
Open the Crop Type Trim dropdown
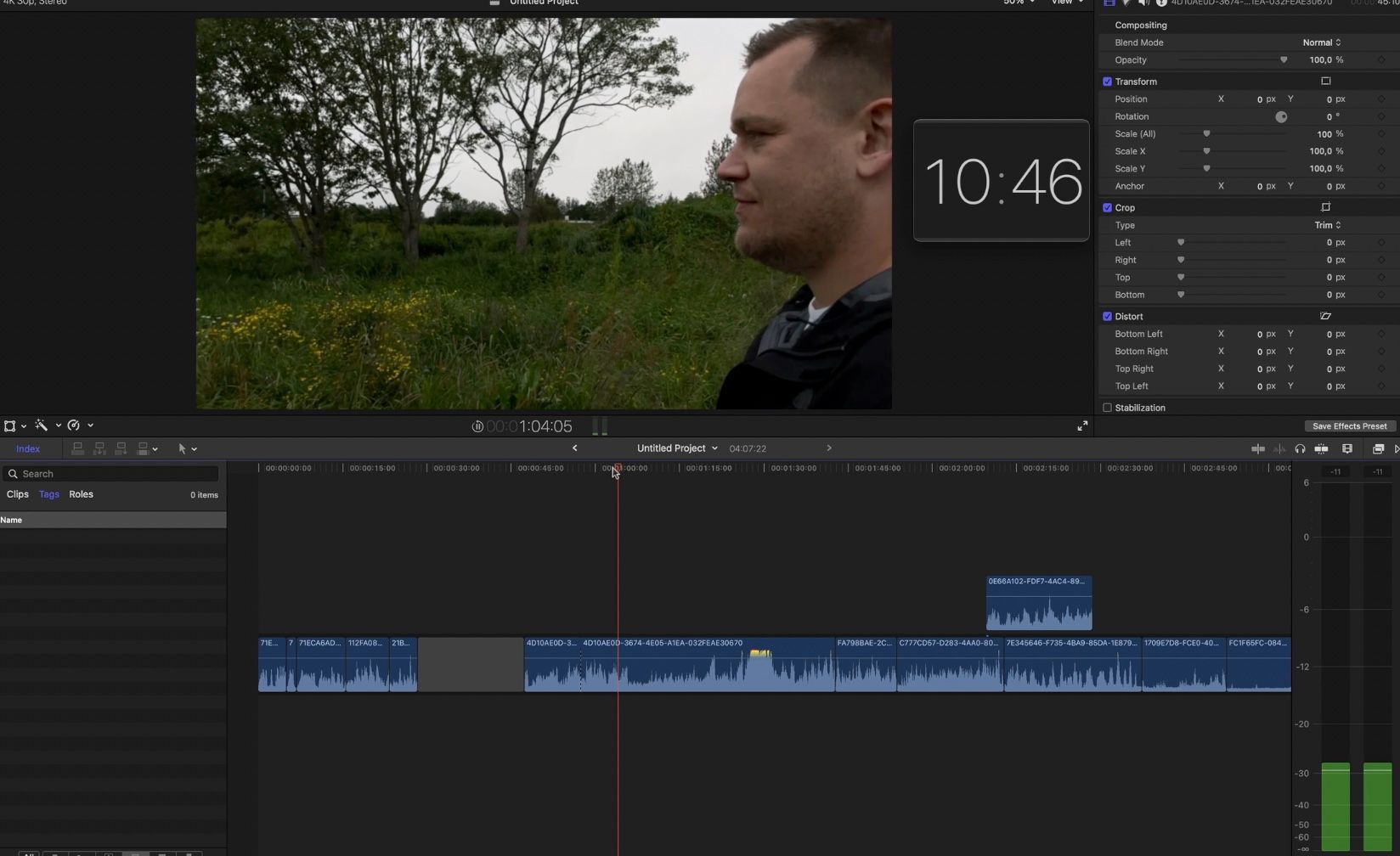(x=1328, y=225)
